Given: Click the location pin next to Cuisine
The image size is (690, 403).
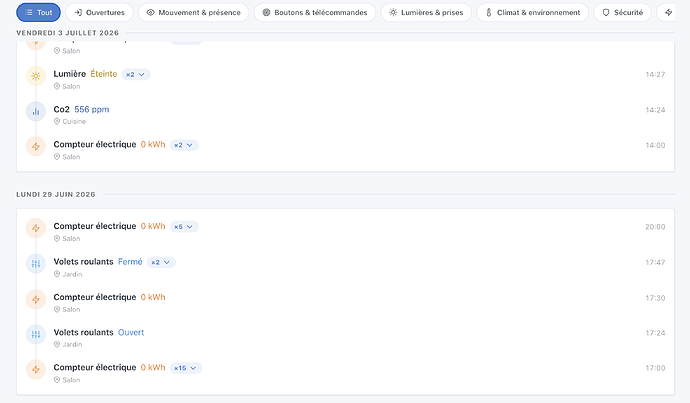Looking at the screenshot, I should (x=57, y=121).
